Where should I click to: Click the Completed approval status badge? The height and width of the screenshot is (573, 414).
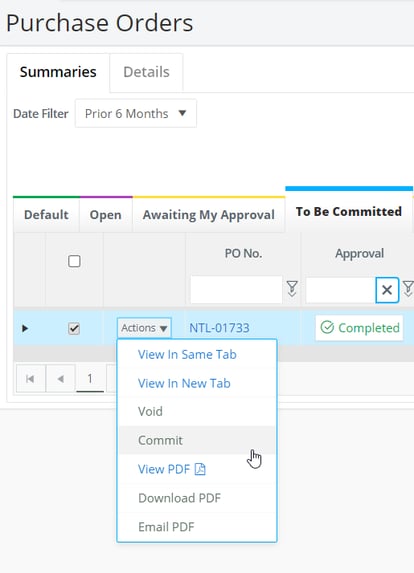pyautogui.click(x=360, y=328)
